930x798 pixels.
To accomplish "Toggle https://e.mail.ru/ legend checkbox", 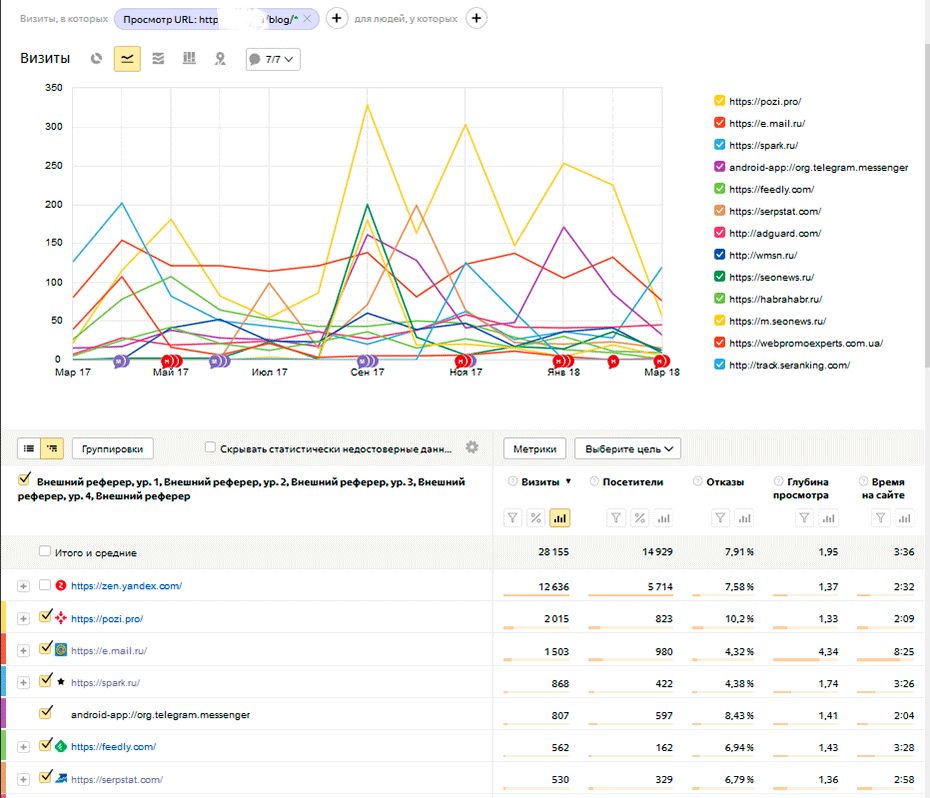I will pyautogui.click(x=719, y=122).
